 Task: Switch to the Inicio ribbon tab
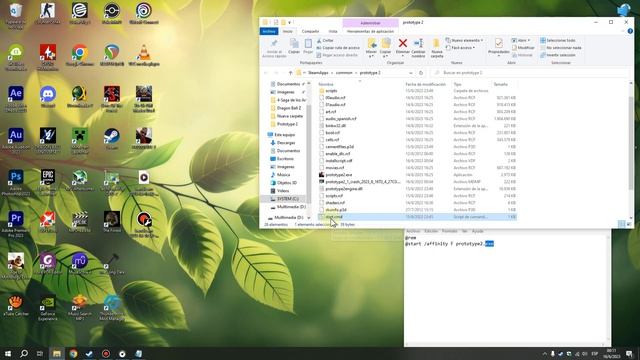tap(288, 31)
